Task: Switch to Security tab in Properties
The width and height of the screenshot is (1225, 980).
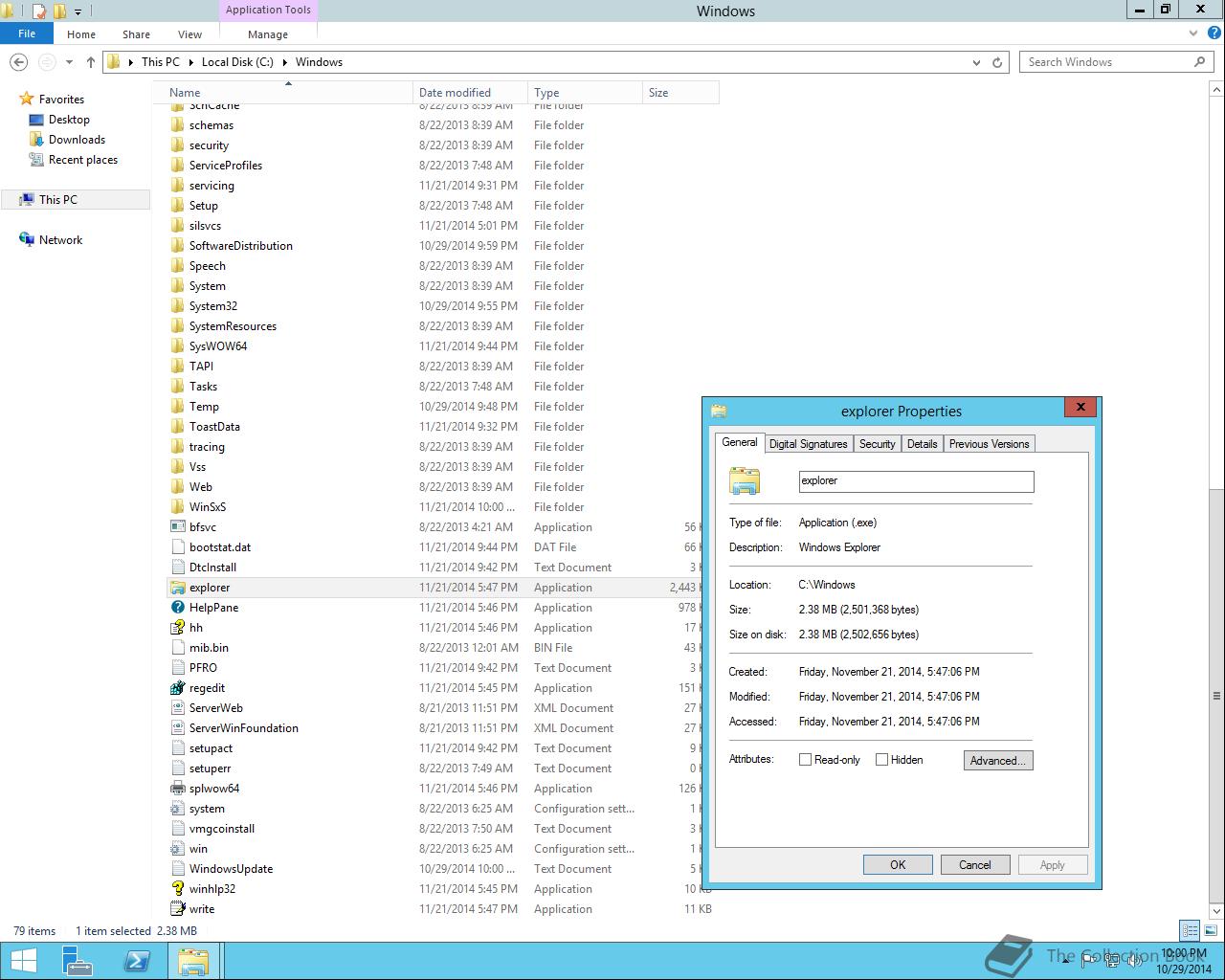Action: 877,444
